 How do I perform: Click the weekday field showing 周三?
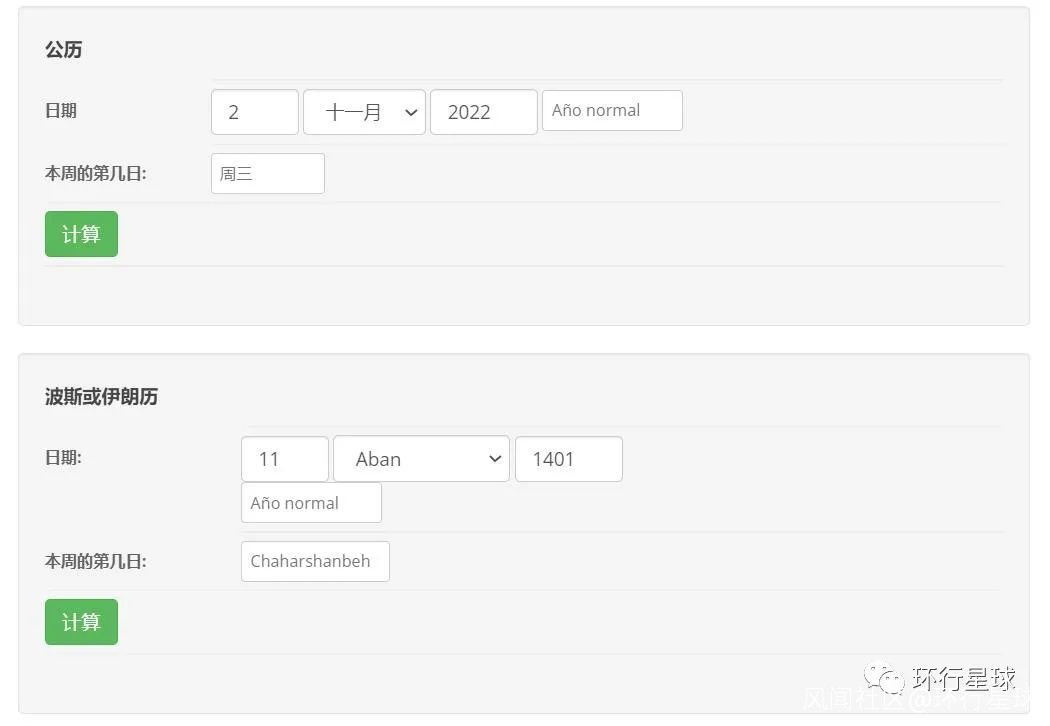267,174
